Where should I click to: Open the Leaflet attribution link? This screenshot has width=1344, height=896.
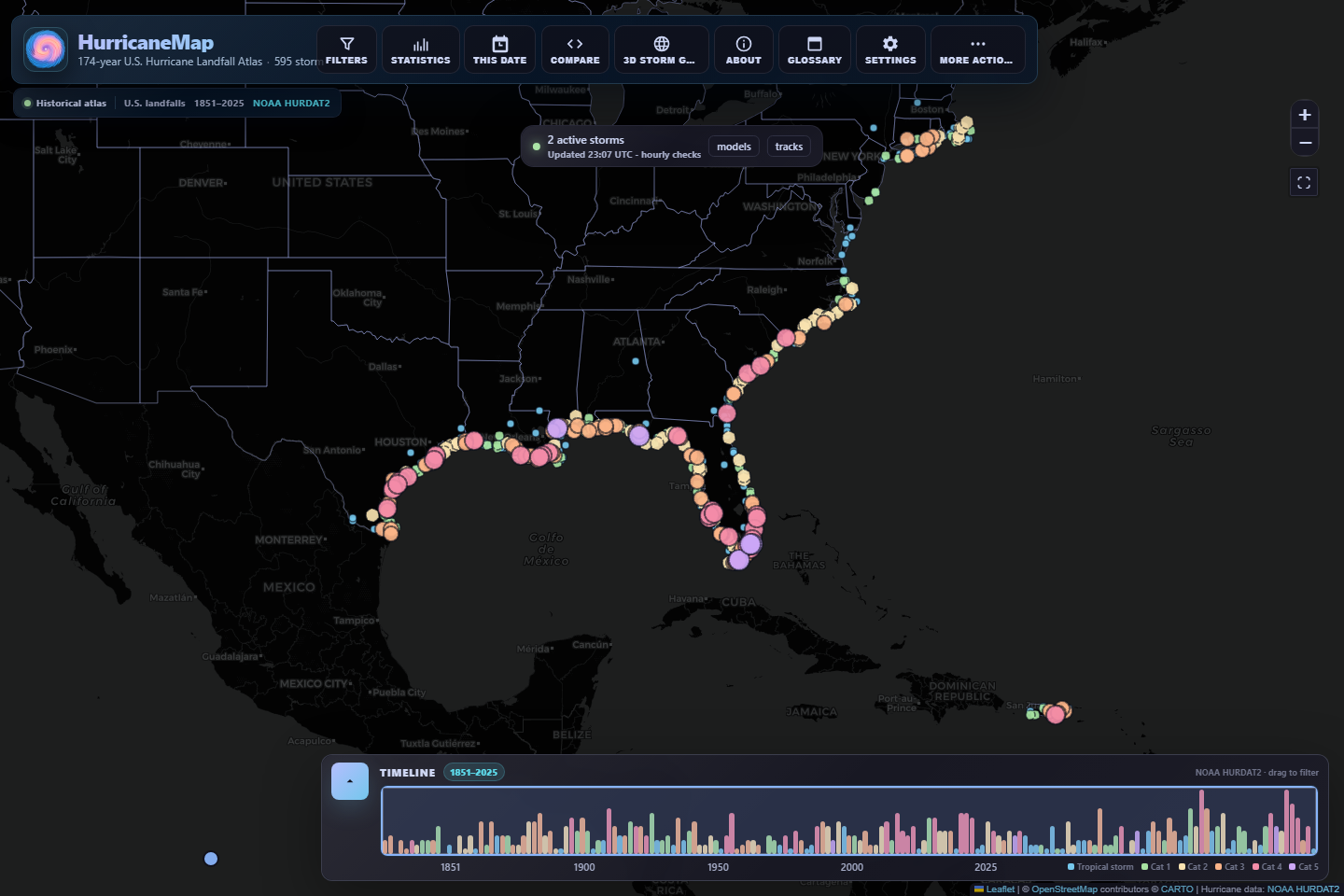click(x=1000, y=889)
